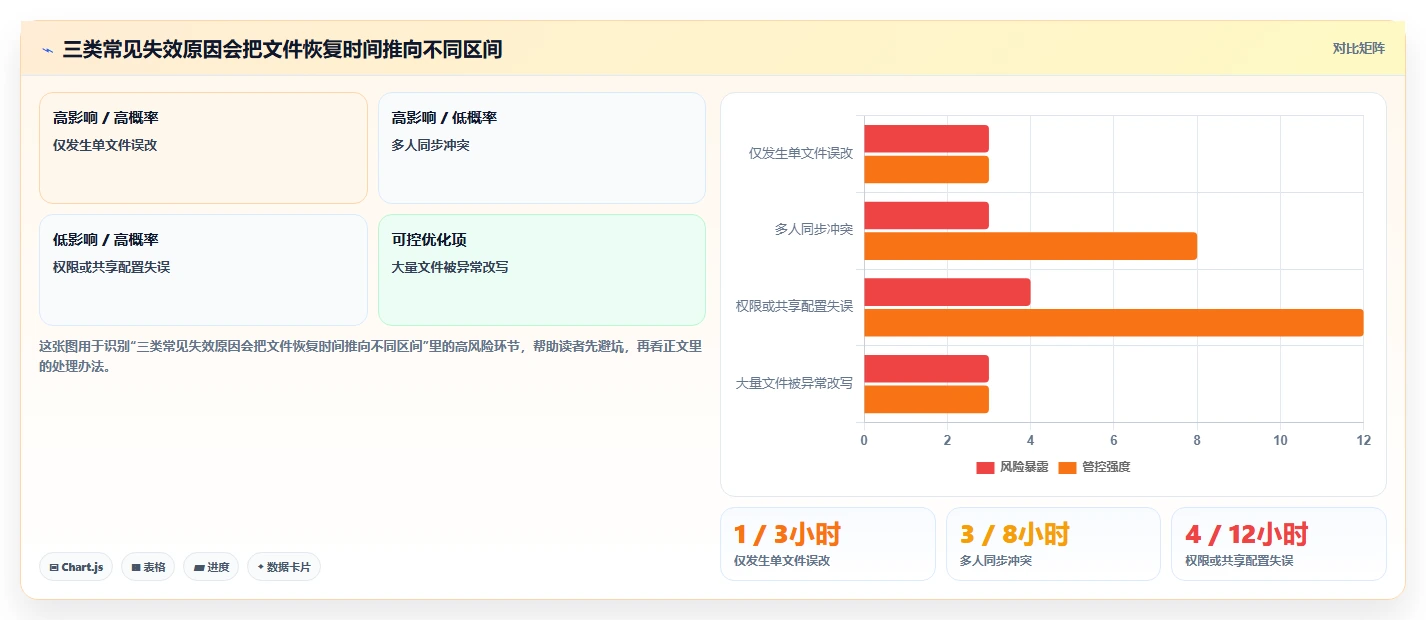Click 多人同步冲突 in the 高影响 / 低概率 card

click(x=431, y=145)
